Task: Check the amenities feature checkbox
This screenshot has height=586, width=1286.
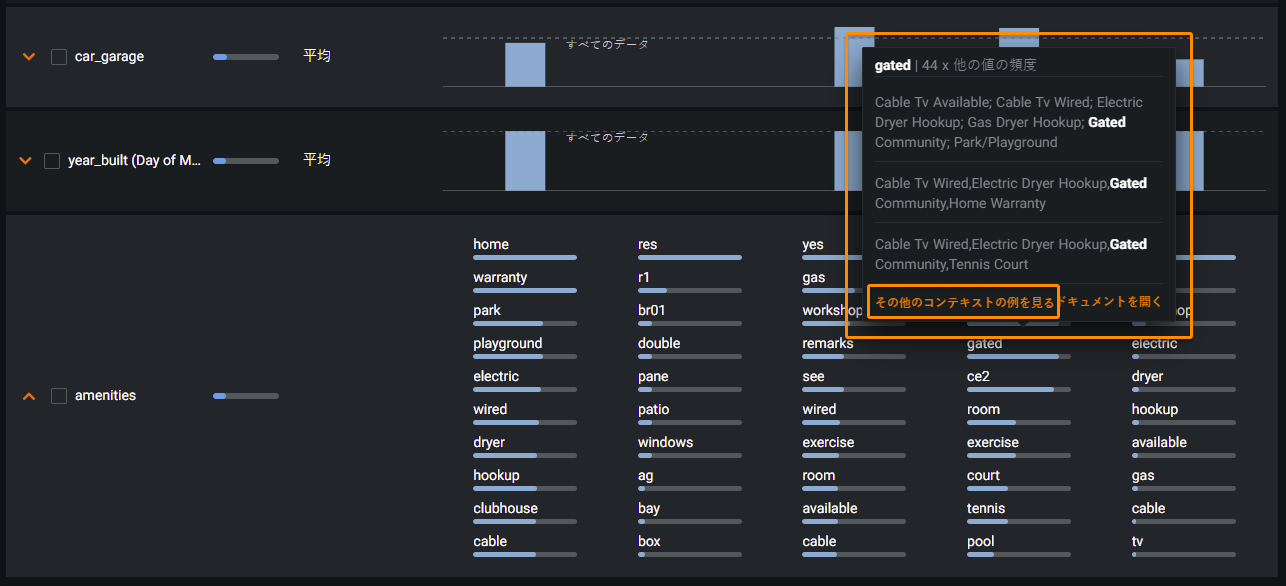Action: 59,396
